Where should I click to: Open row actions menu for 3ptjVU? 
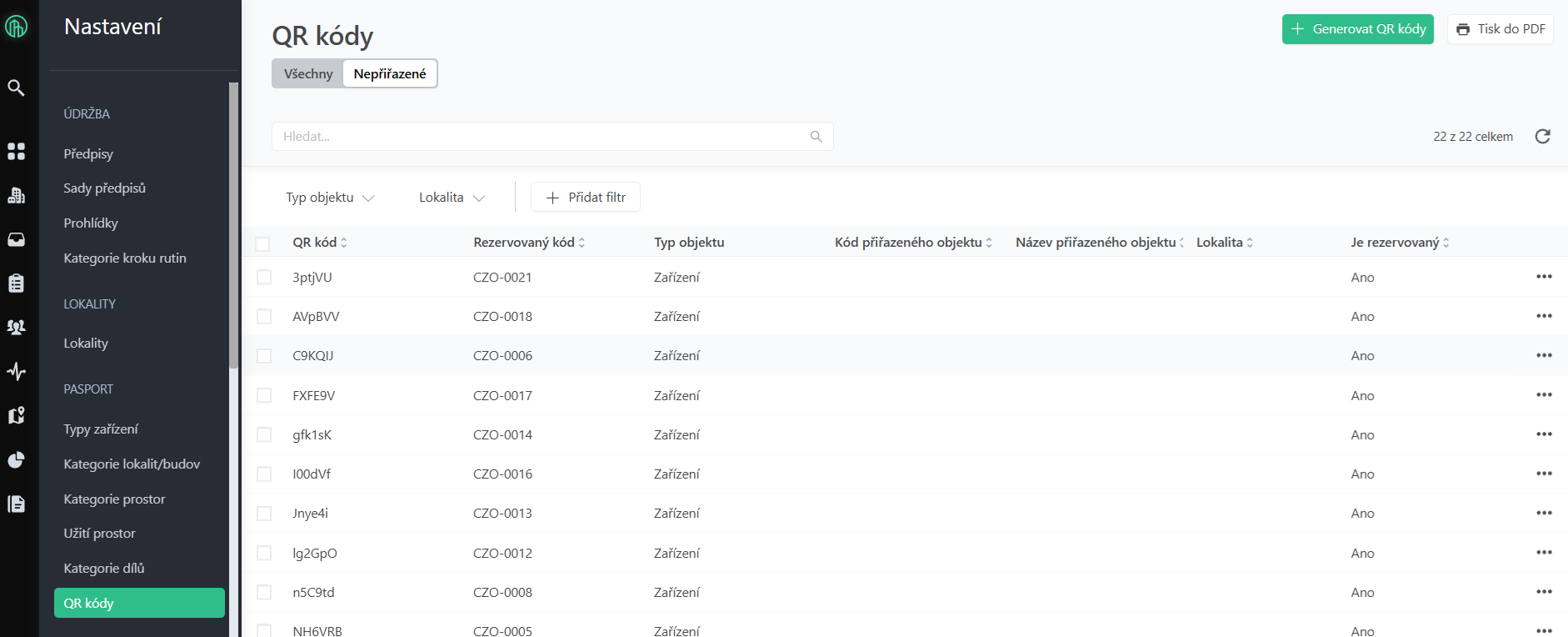(1544, 277)
